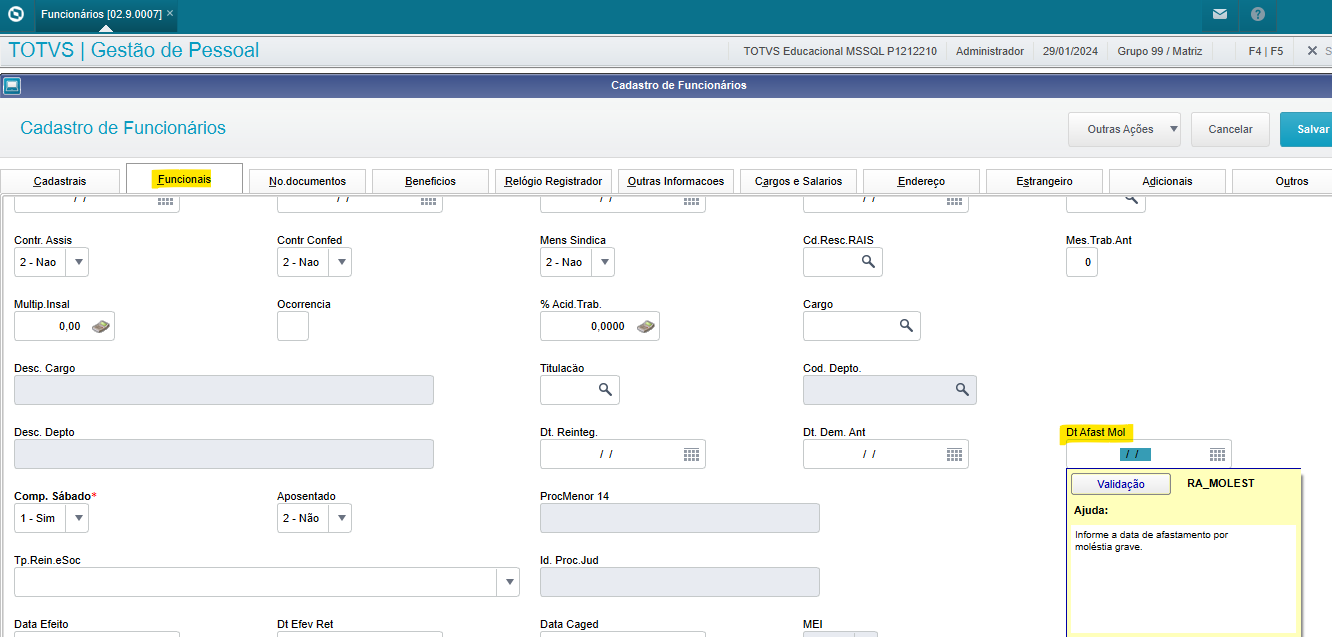Close the Funcionários [02.9.0007] tab
The width and height of the screenshot is (1332, 637).
tap(169, 14)
